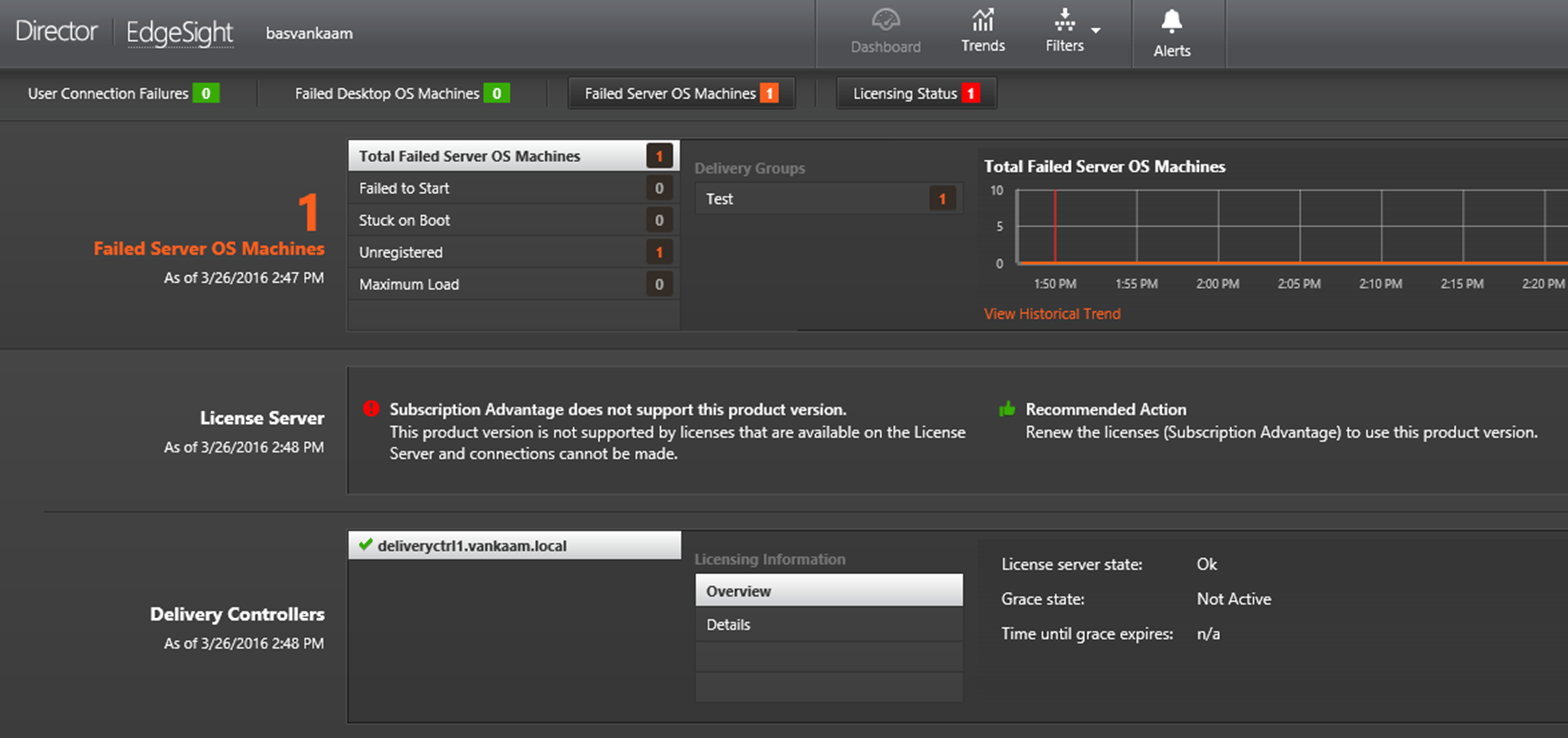Select the Licensing Status tab
The width and height of the screenshot is (1568, 738).
[917, 93]
